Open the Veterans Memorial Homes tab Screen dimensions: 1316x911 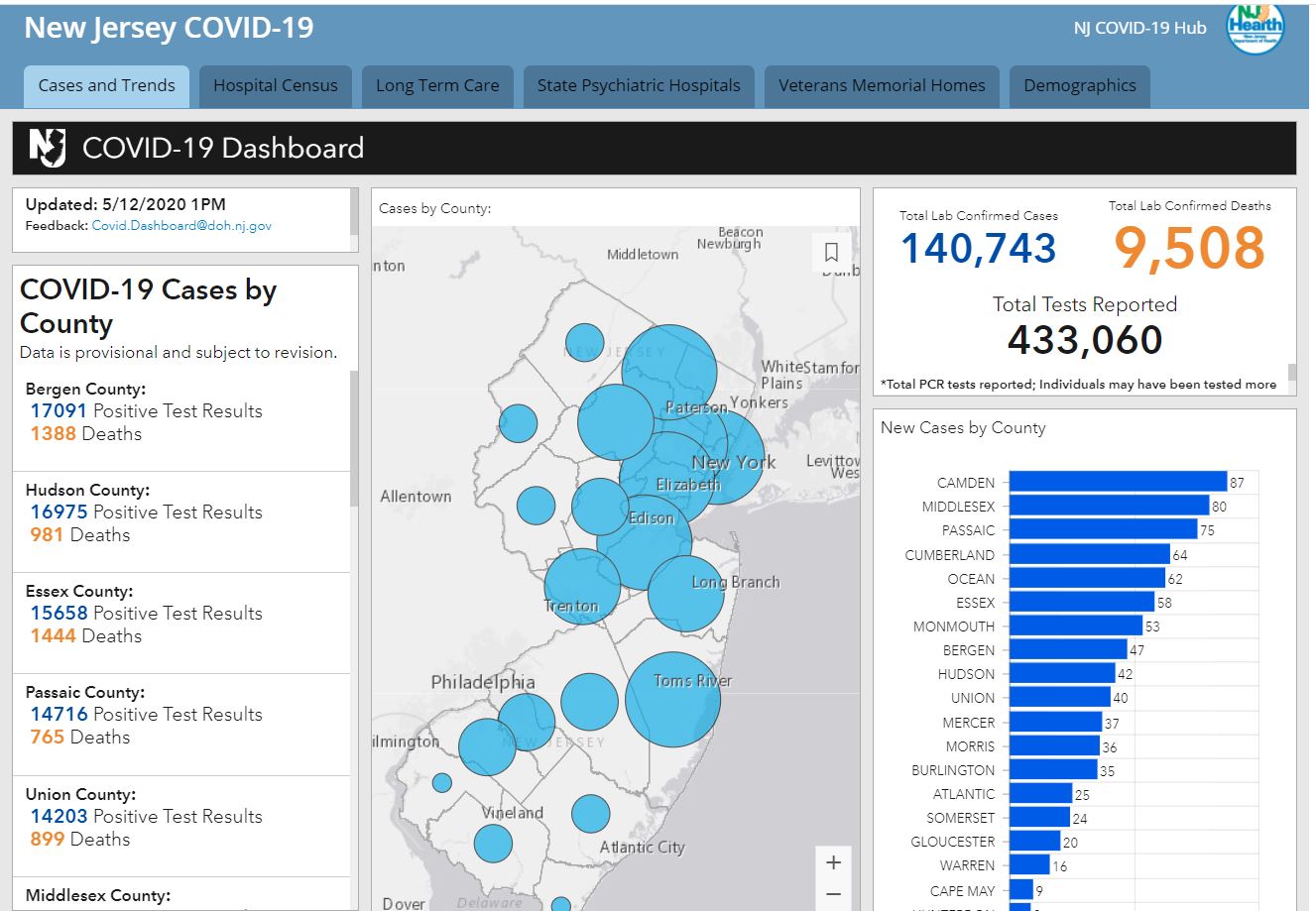click(x=882, y=86)
